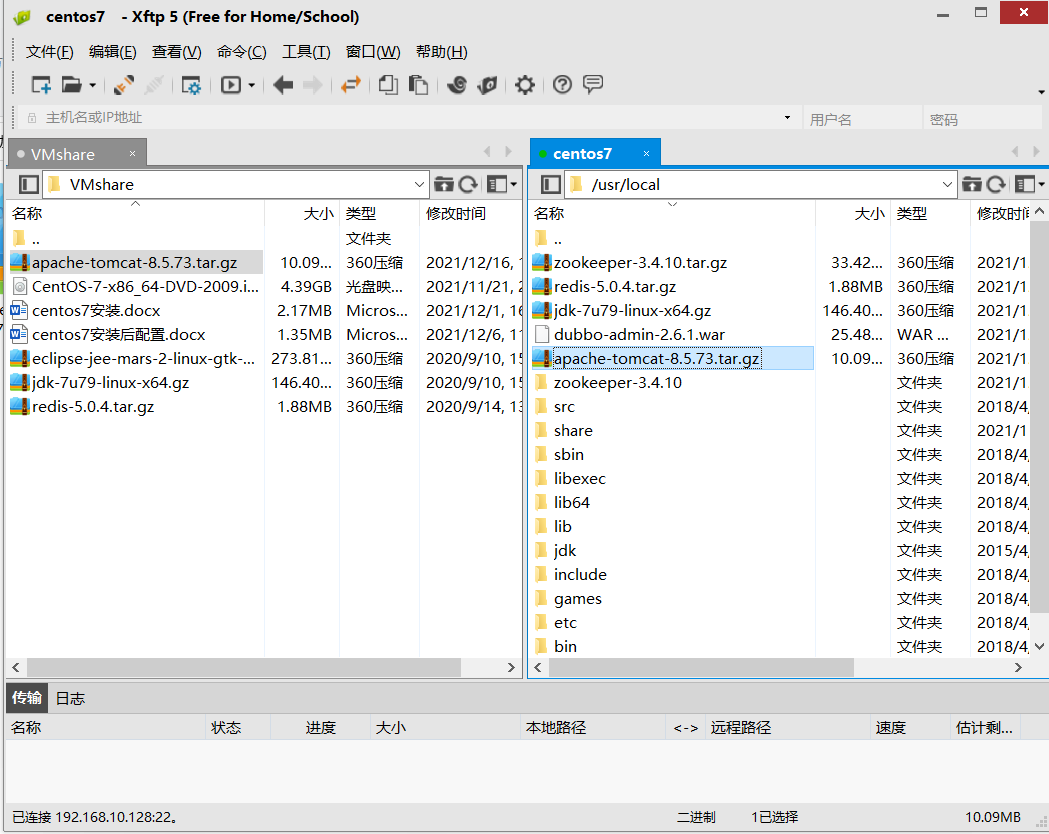The width and height of the screenshot is (1049, 834).
Task: Open the 文件(F) menu
Action: (x=50, y=51)
